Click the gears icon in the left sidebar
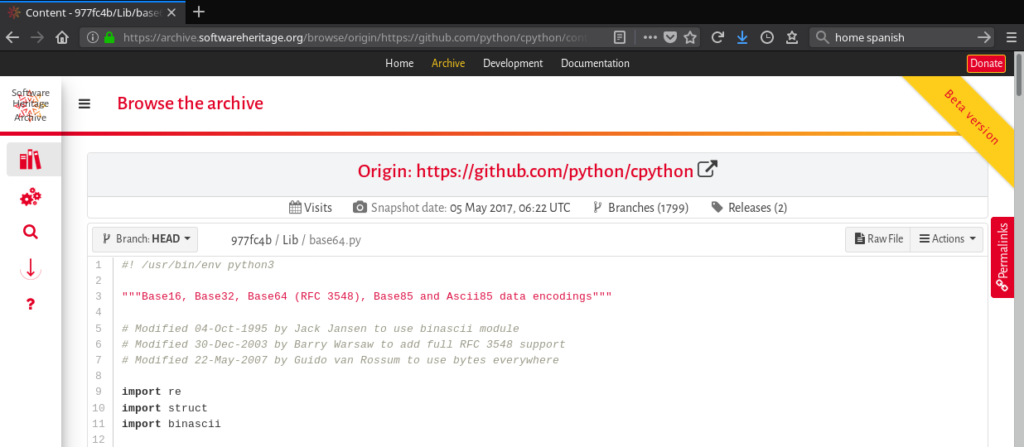 (30, 197)
